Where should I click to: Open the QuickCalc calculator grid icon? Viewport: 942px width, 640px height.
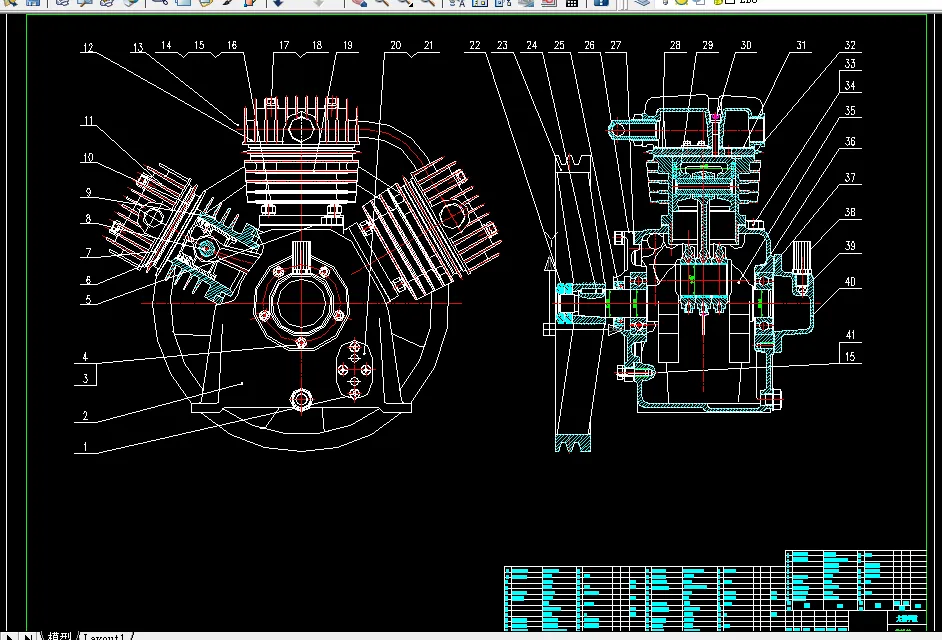572,3
